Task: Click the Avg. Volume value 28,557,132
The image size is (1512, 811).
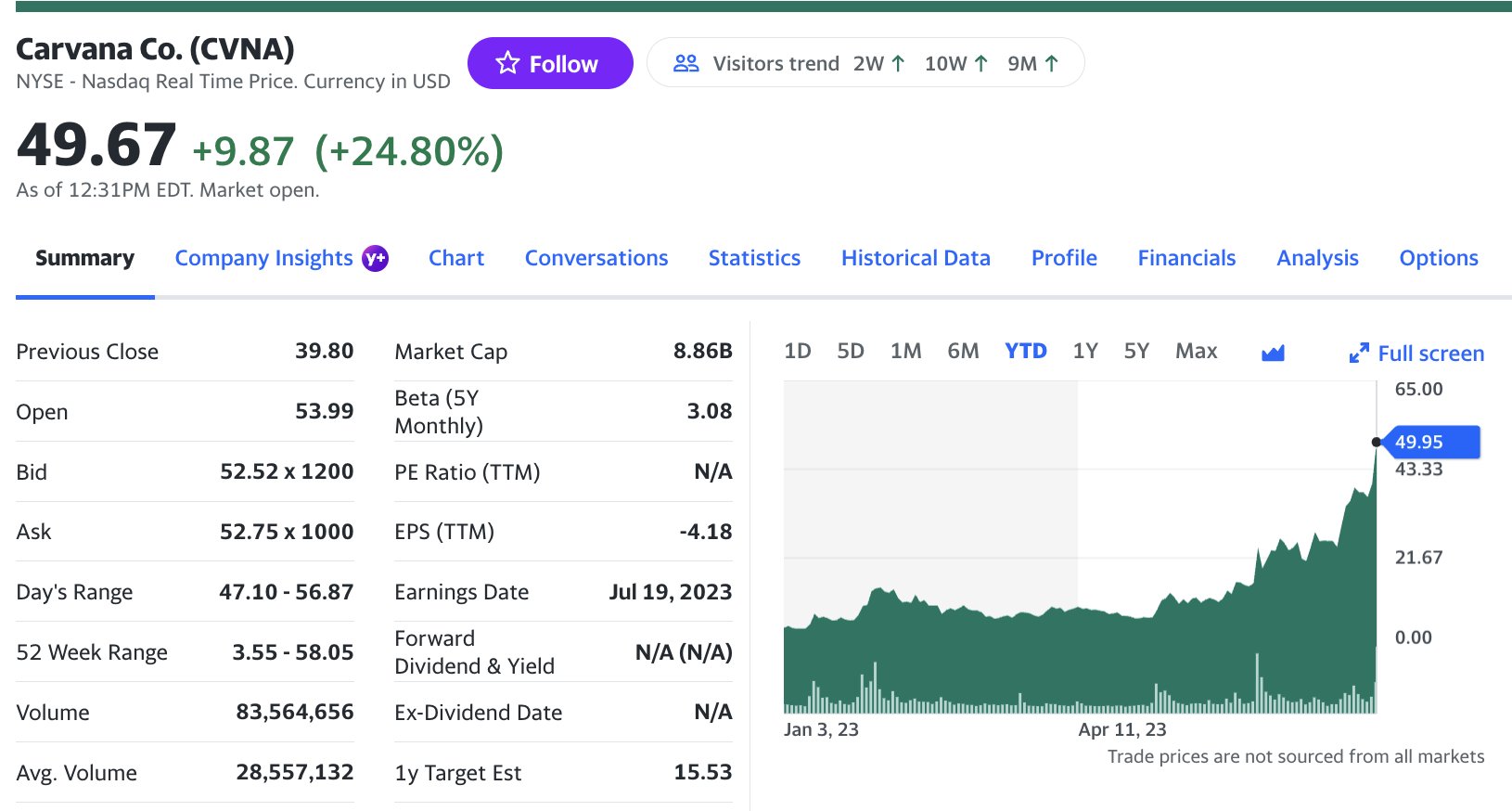Action: pos(295,772)
